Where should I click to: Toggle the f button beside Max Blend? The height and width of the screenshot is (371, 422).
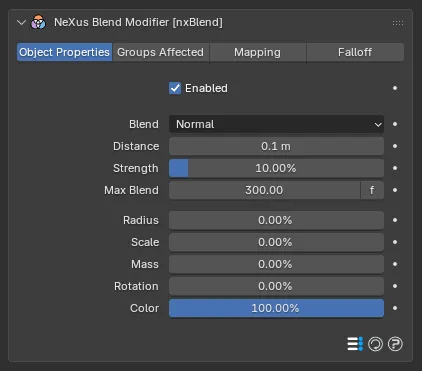pos(372,190)
